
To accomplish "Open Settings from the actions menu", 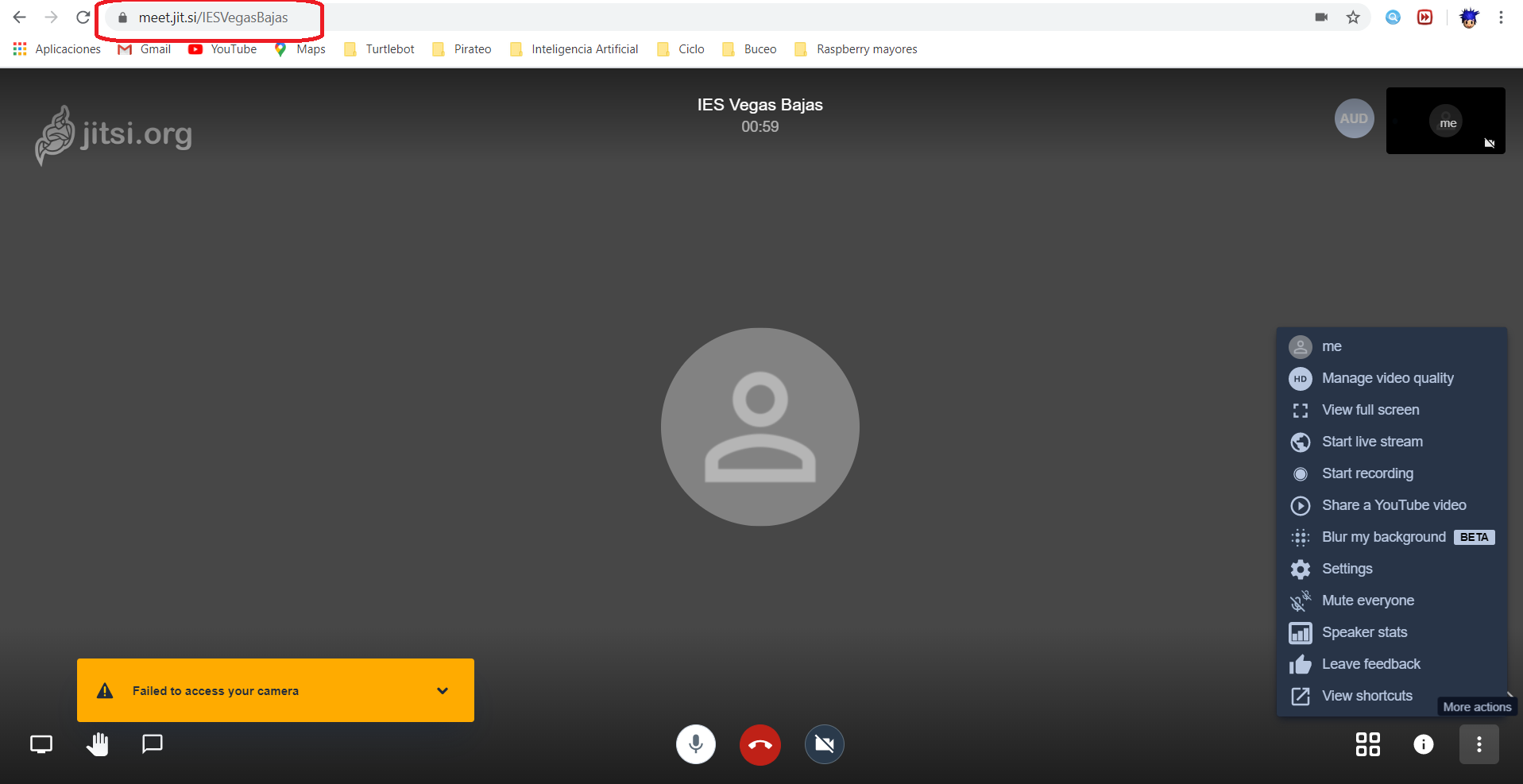I will click(x=1347, y=569).
